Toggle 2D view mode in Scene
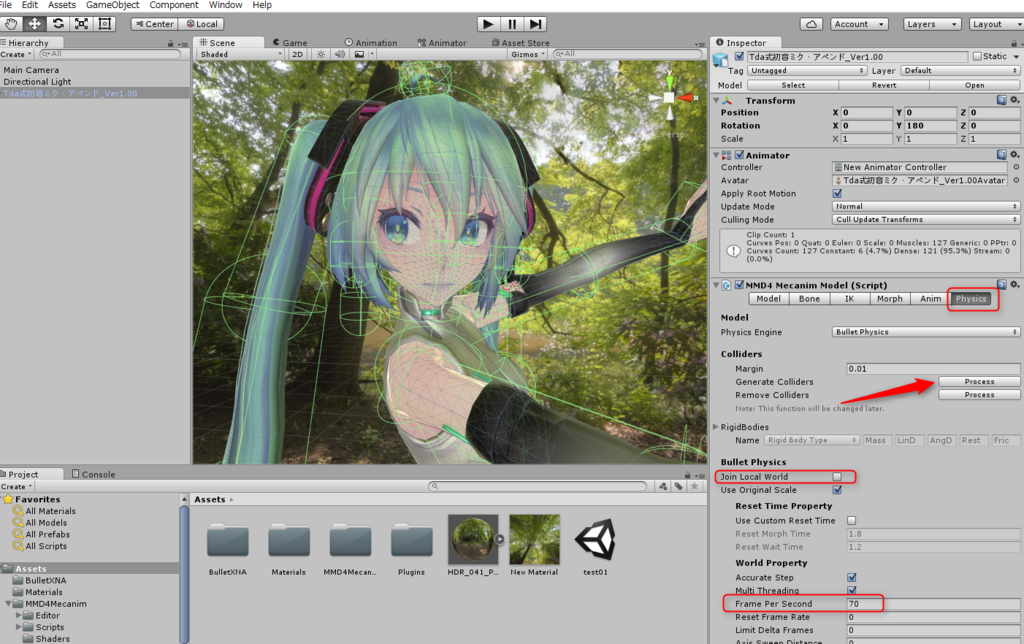The image size is (1024, 644). [x=297, y=54]
